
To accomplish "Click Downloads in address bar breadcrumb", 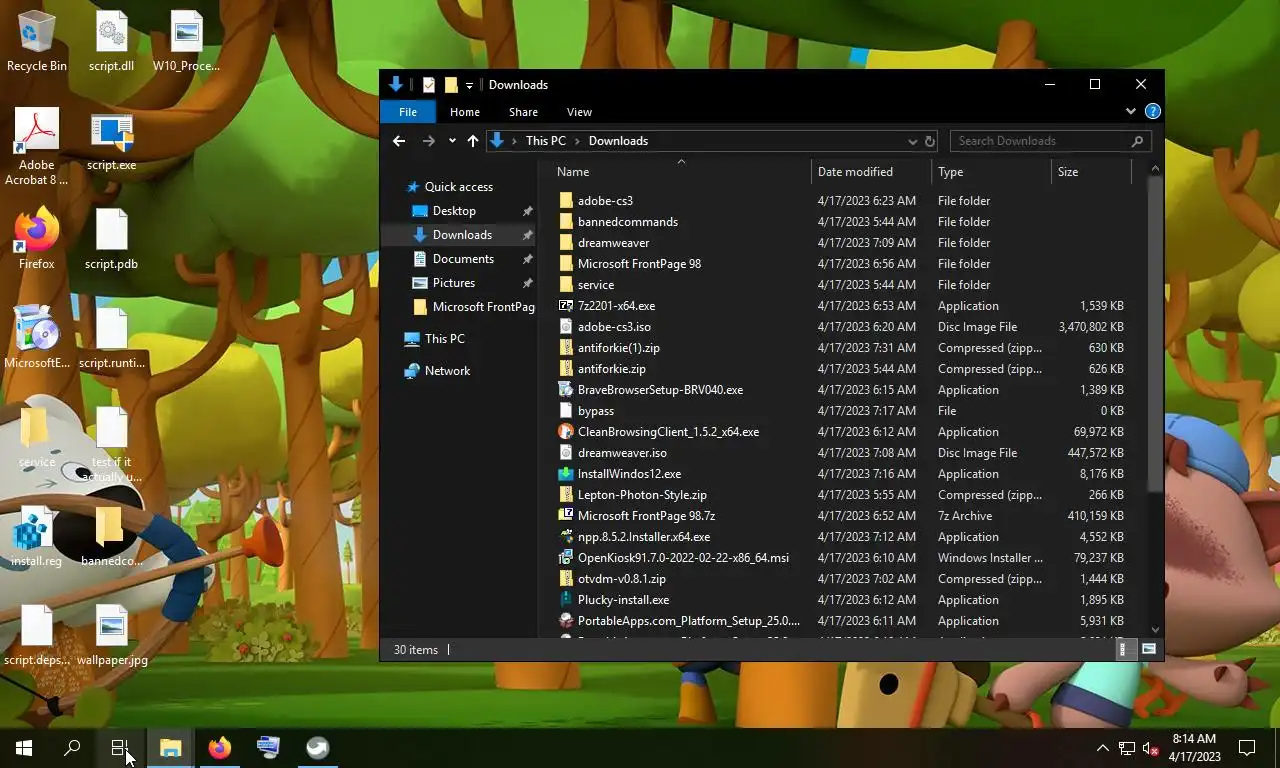I will (x=618, y=141).
